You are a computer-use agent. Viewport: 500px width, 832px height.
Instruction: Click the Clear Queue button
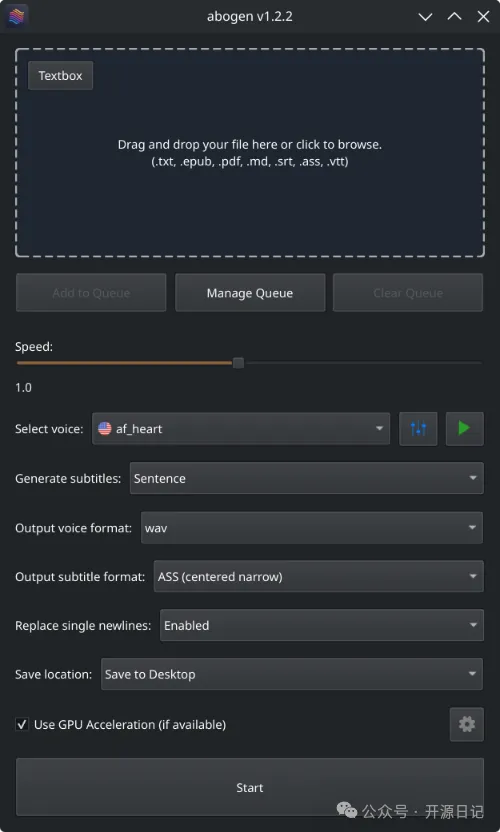(408, 293)
